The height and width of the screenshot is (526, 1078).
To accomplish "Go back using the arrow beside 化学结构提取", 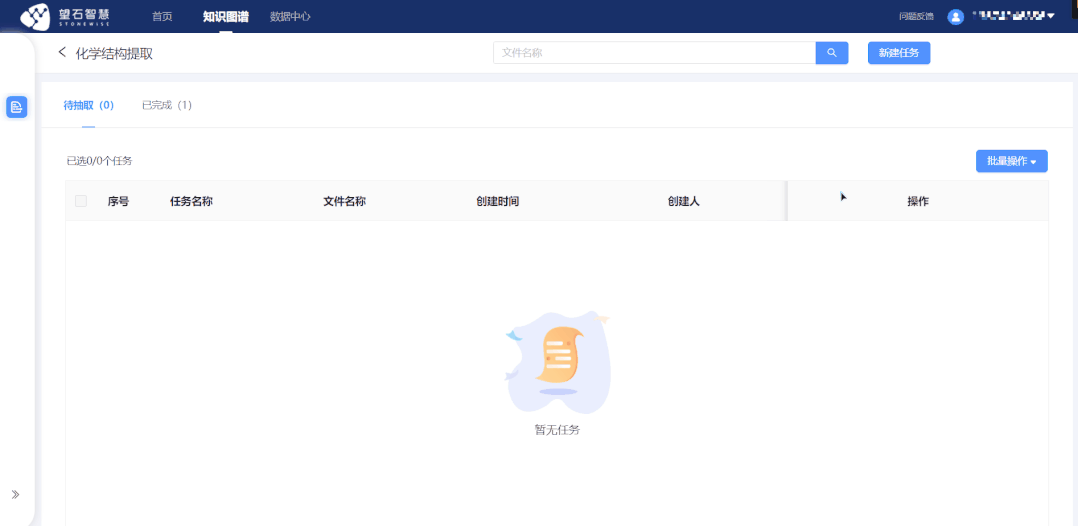I will pos(62,52).
